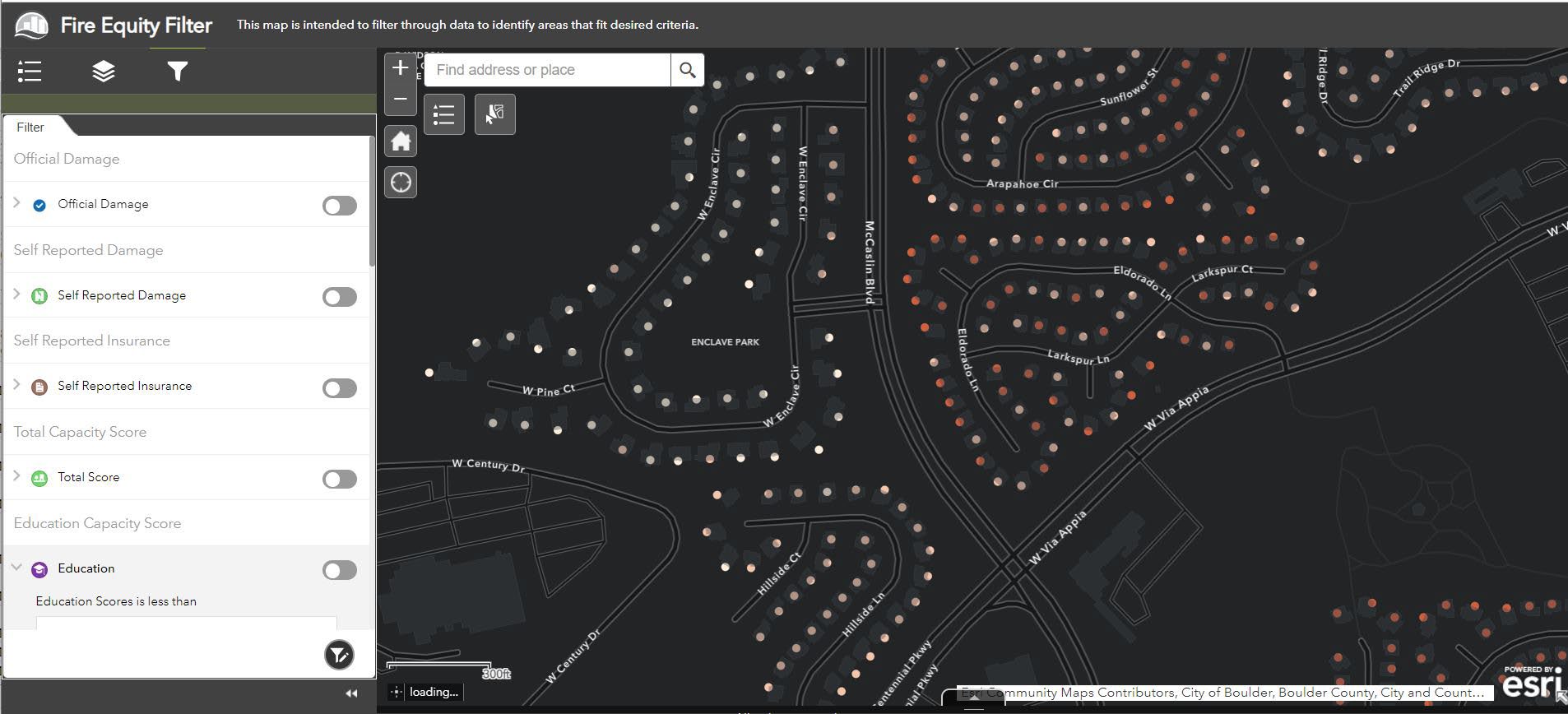Click the map attribution text
The width and height of the screenshot is (1568, 714).
click(x=1222, y=693)
